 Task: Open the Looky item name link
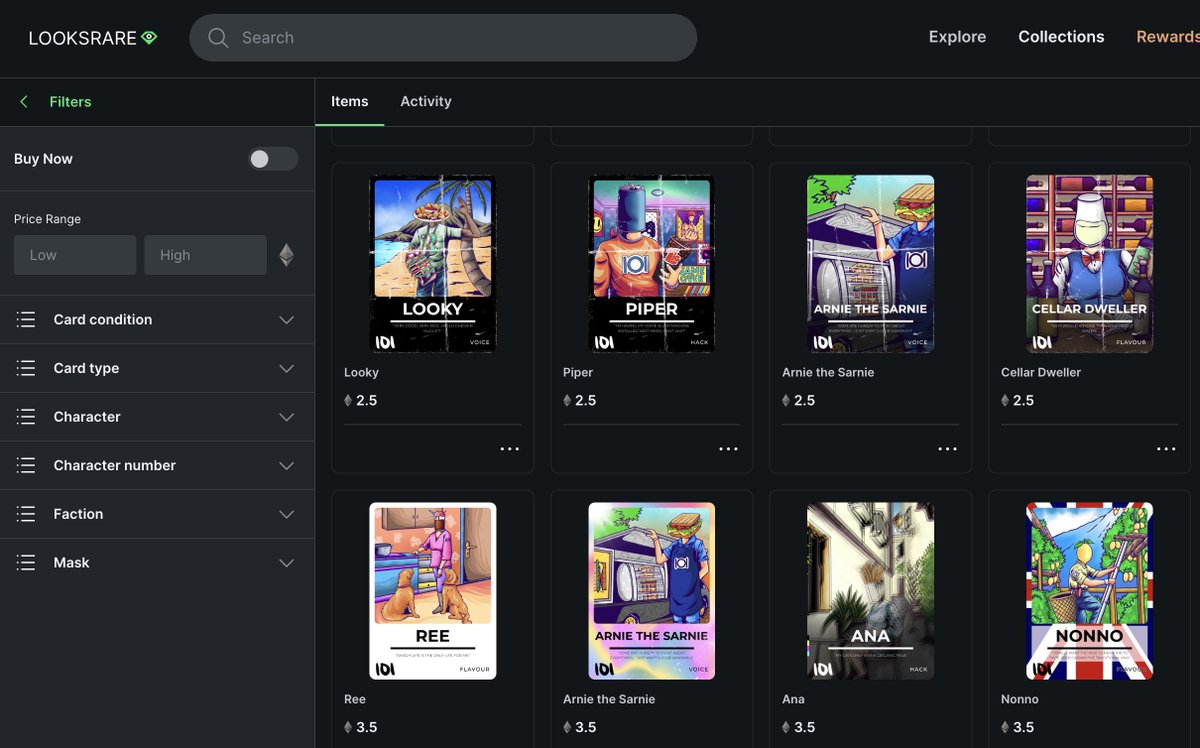coord(361,372)
